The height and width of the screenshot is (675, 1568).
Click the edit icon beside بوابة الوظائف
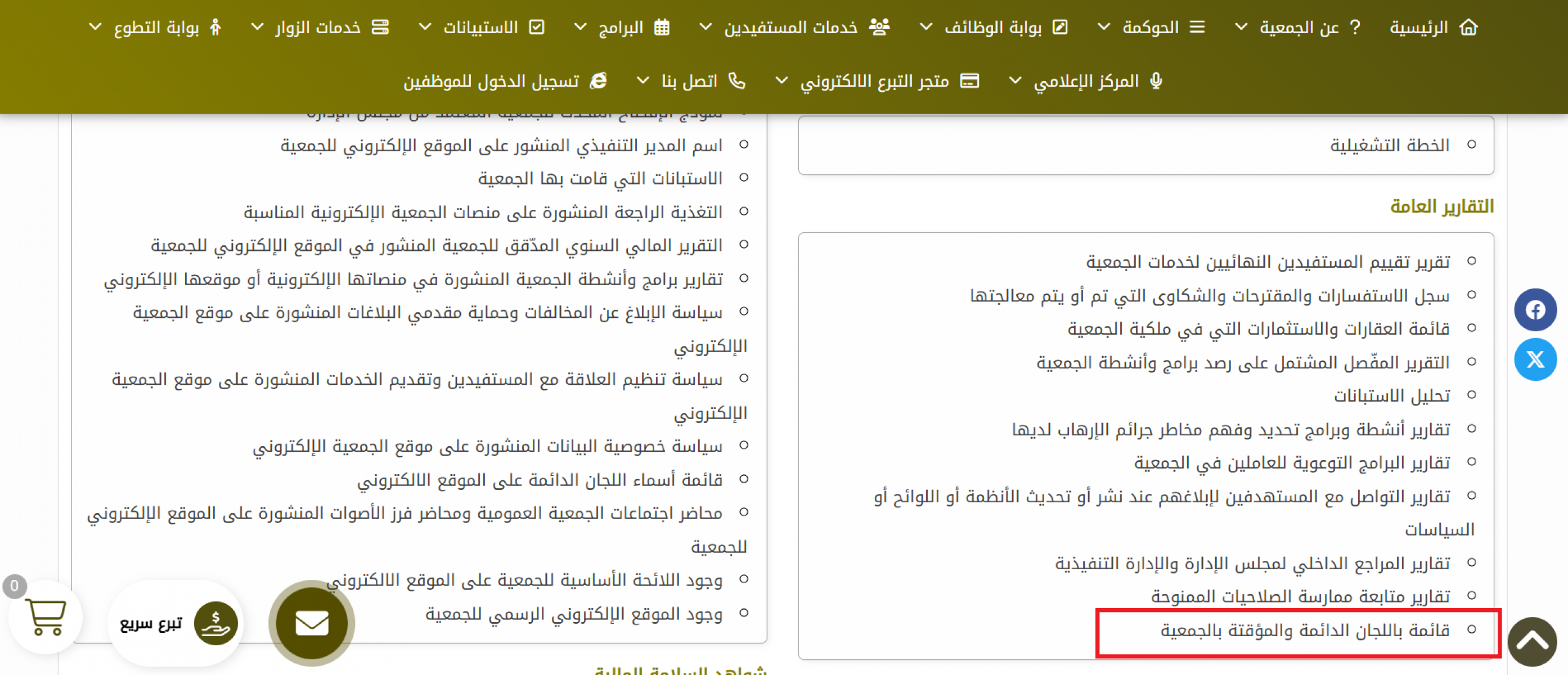[x=1061, y=28]
